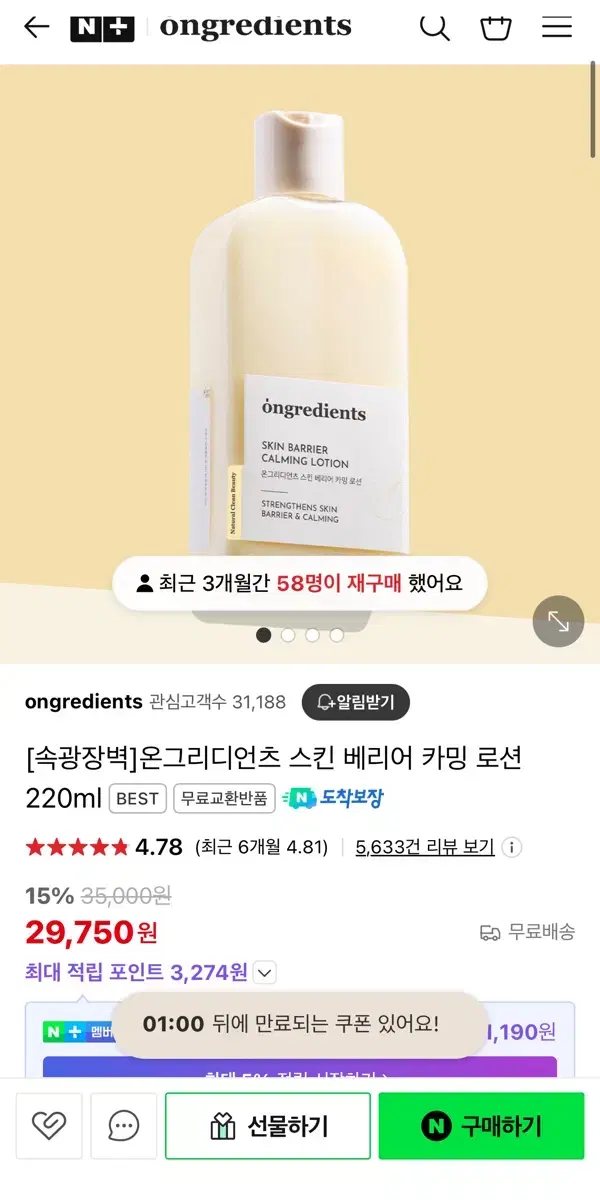Toggle 알림받기 notification button
The width and height of the screenshot is (600, 1200).
[x=356, y=702]
